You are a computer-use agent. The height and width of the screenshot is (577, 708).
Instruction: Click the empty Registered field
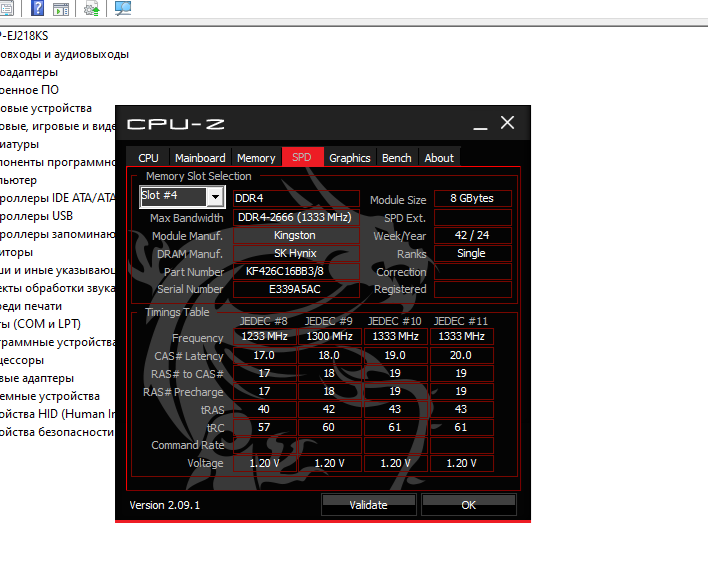(473, 289)
